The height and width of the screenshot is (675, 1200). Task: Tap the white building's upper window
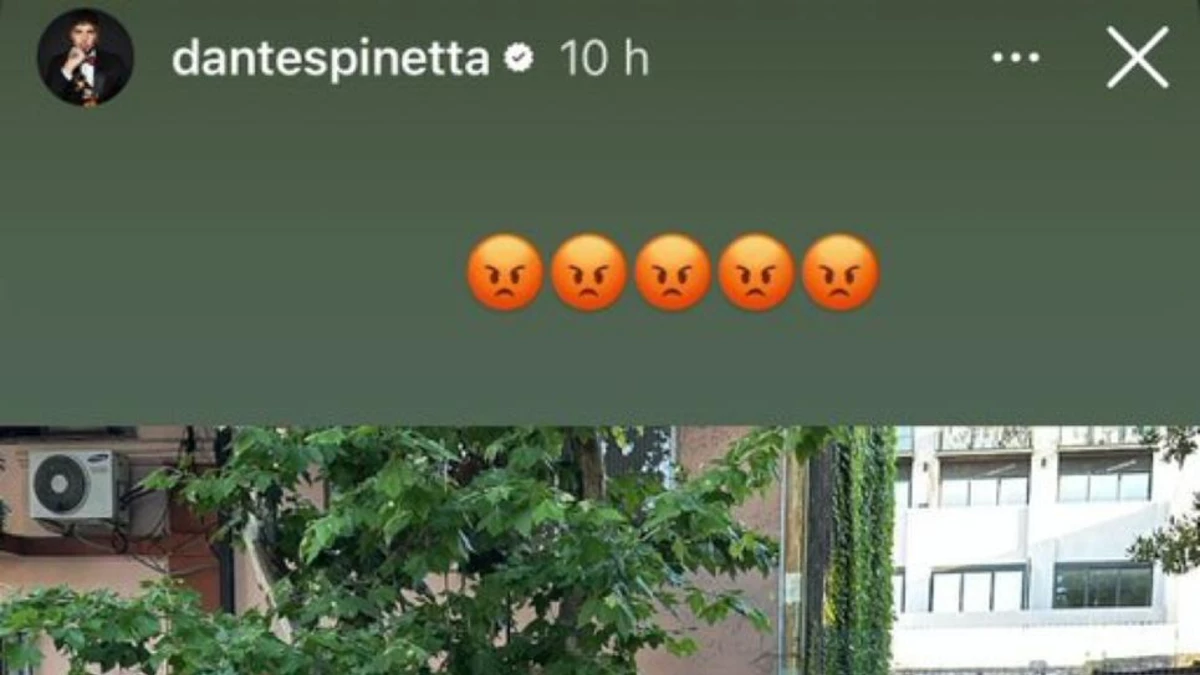click(983, 481)
